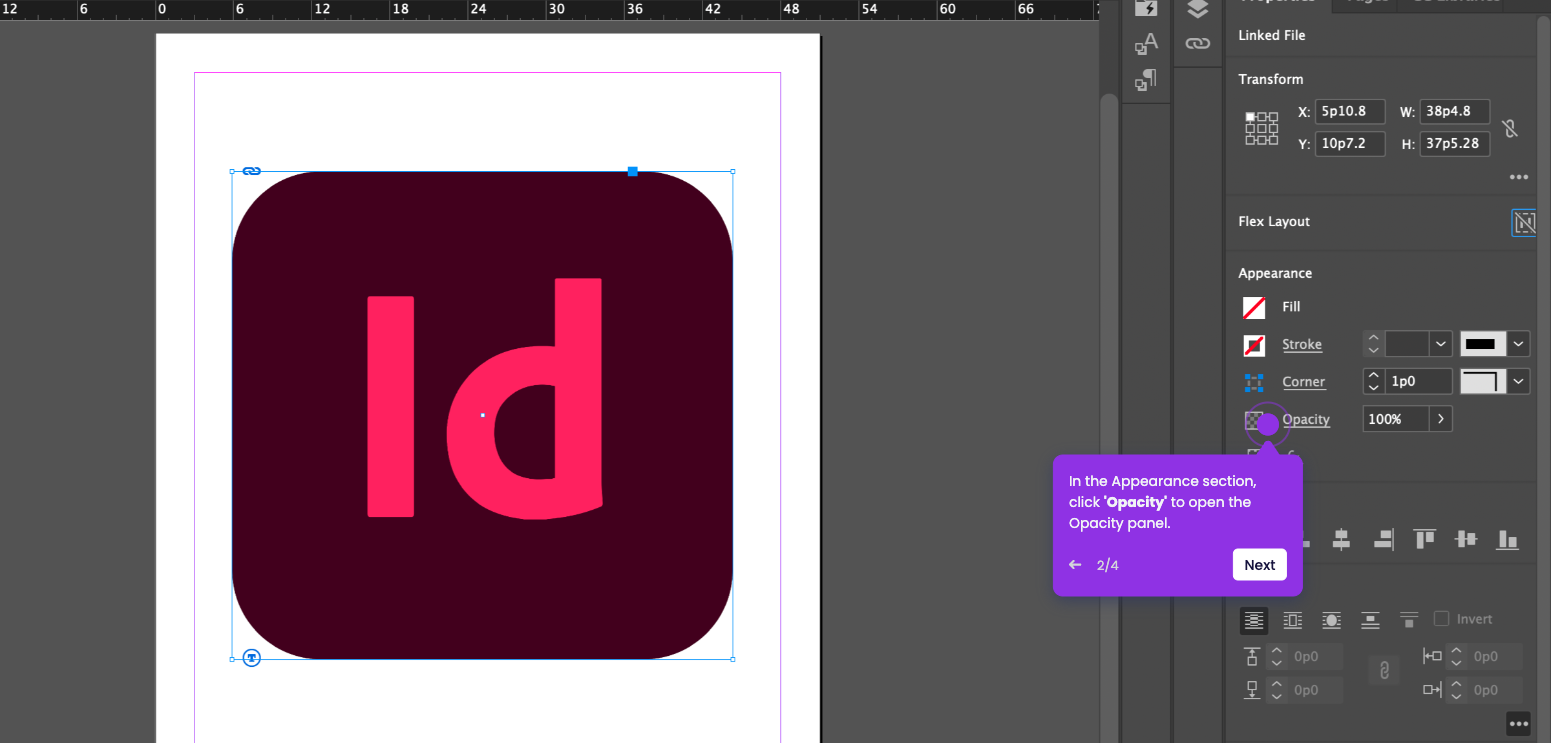The image size is (1551, 743).
Task: Click the T badge at frame bottom-left
Action: [252, 658]
